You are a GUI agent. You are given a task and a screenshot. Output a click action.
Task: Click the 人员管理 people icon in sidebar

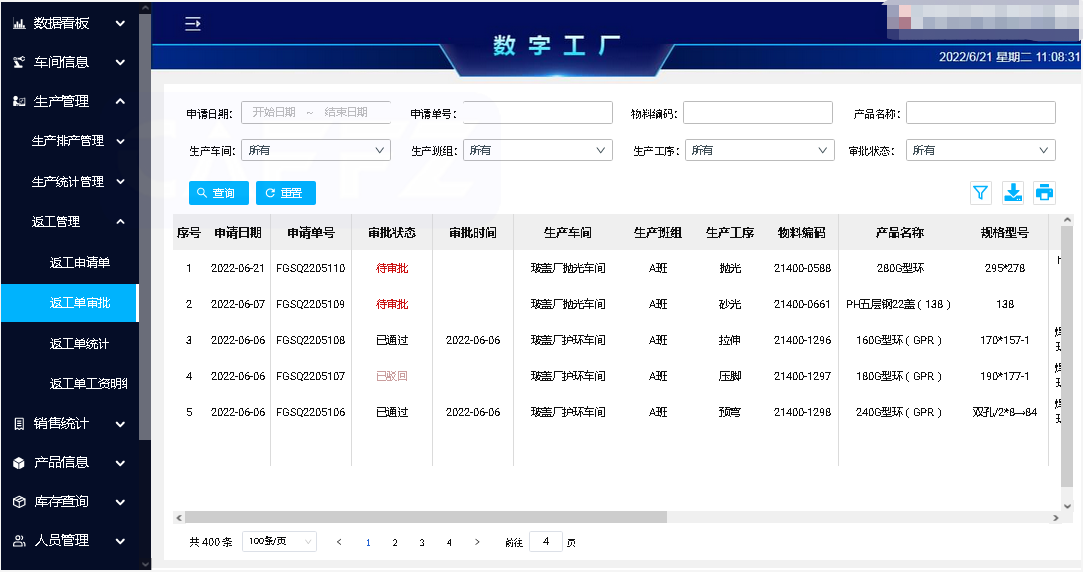tap(19, 540)
